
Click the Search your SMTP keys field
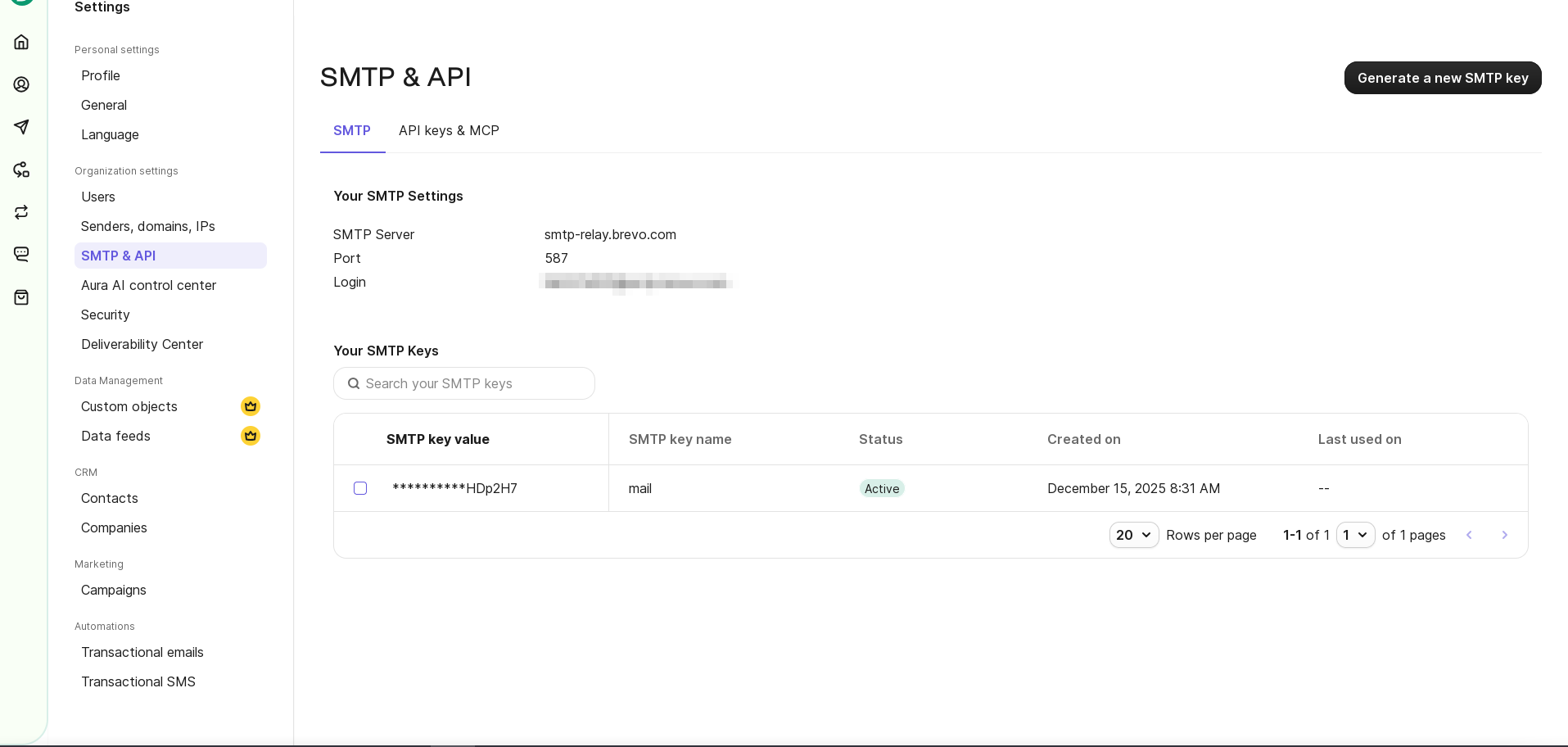coord(464,383)
